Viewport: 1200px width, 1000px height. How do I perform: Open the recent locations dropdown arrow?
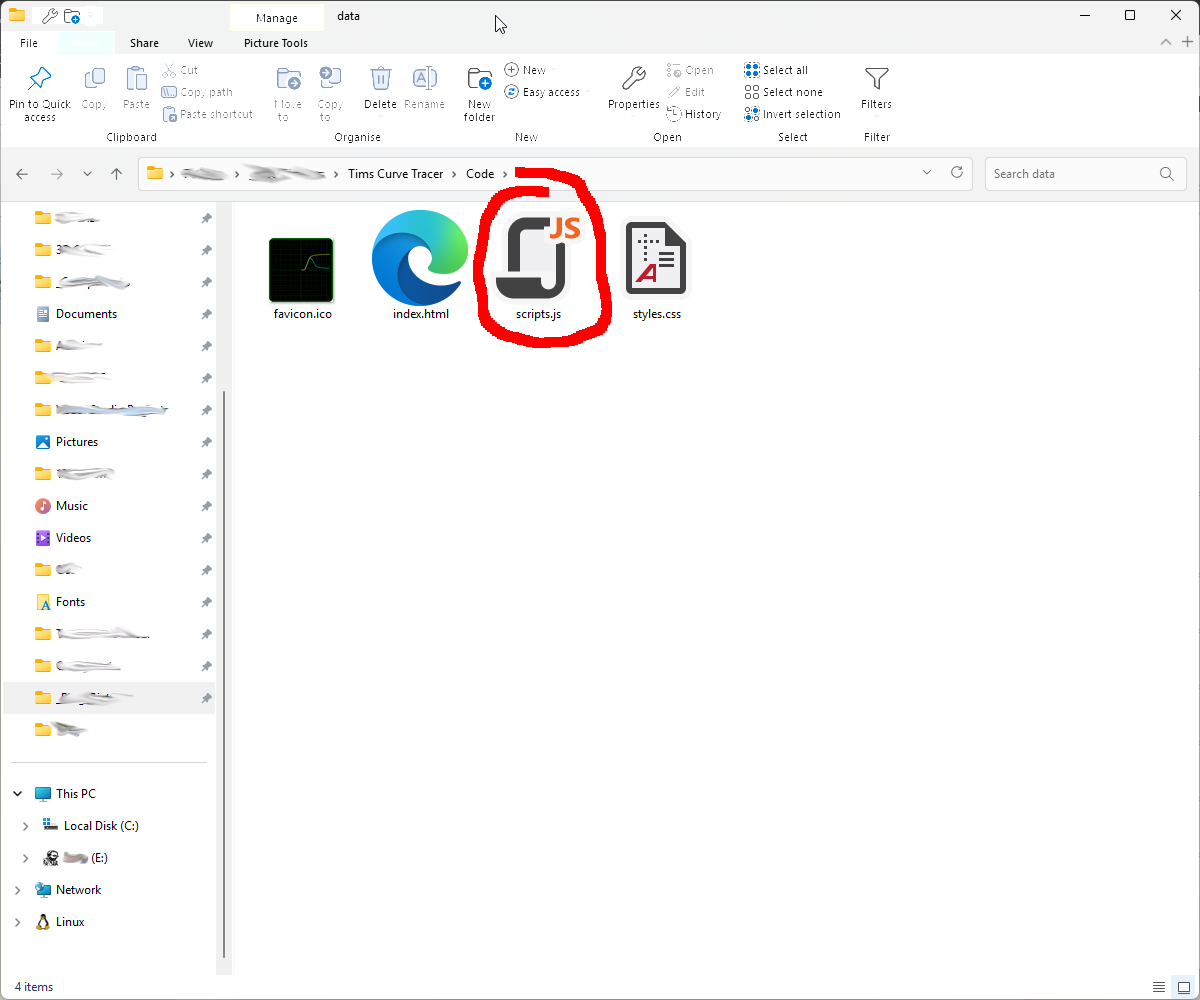[87, 174]
